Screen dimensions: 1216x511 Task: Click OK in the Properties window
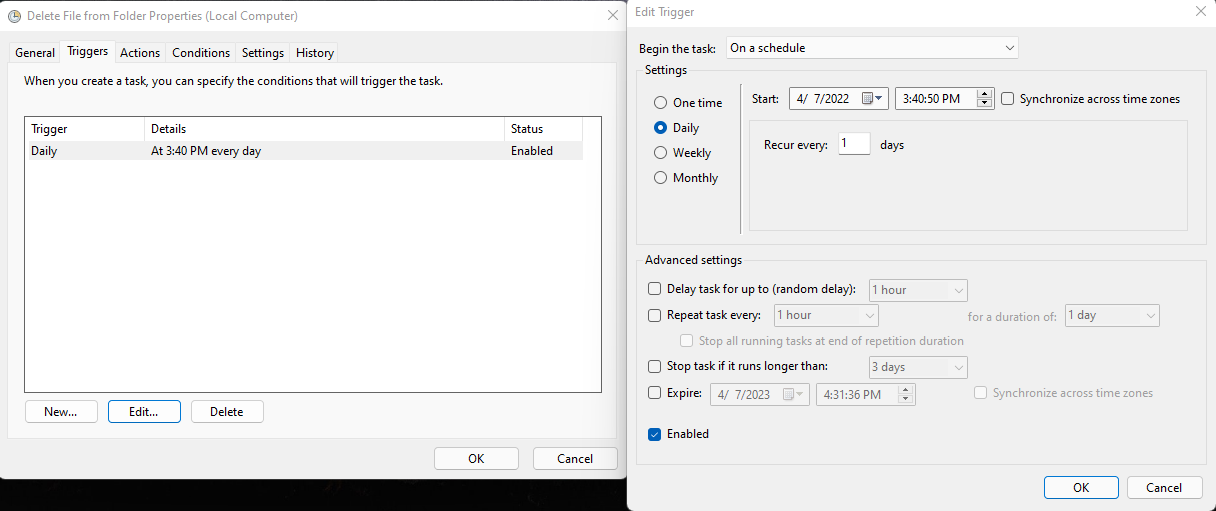coord(476,458)
